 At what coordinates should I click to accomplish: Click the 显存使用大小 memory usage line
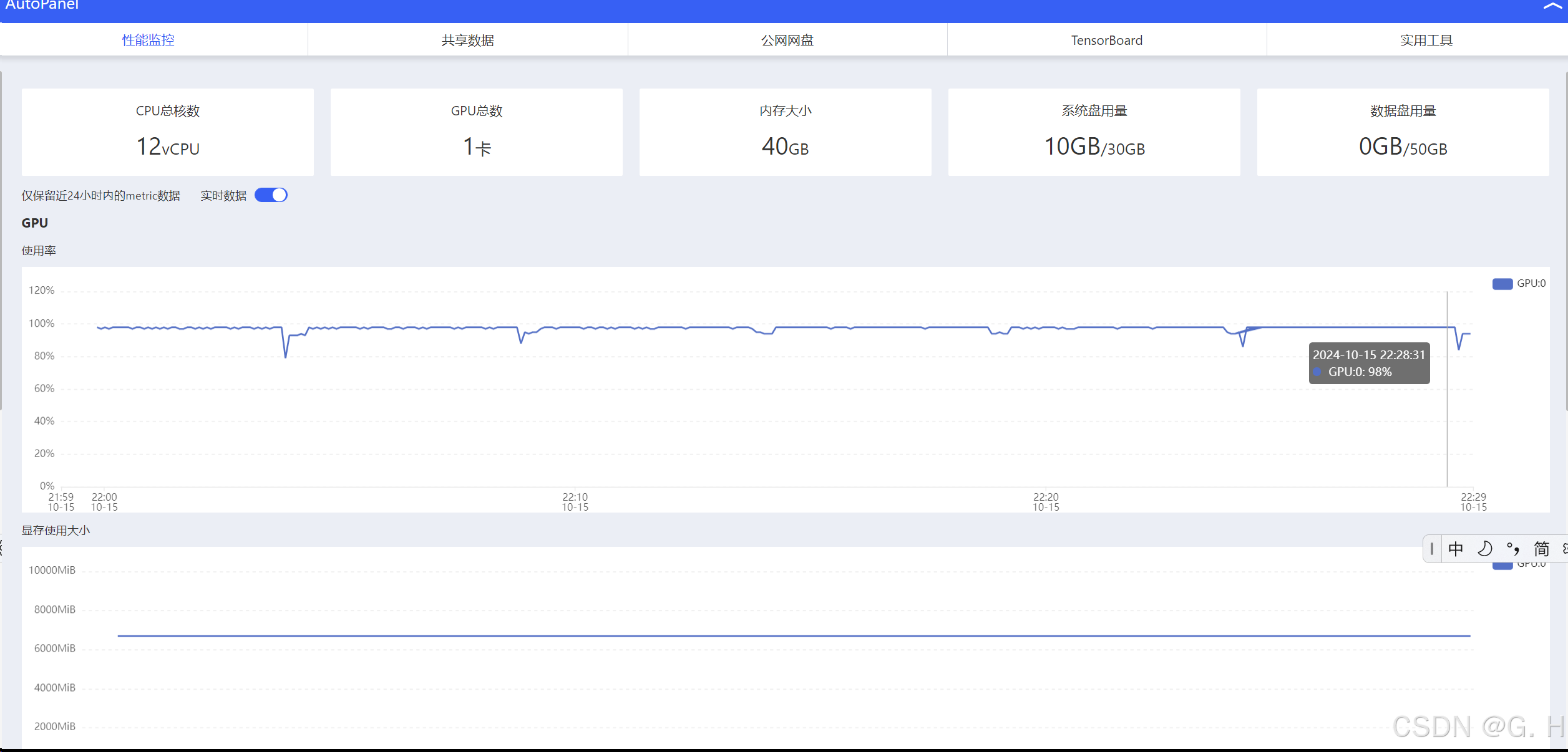(792, 635)
